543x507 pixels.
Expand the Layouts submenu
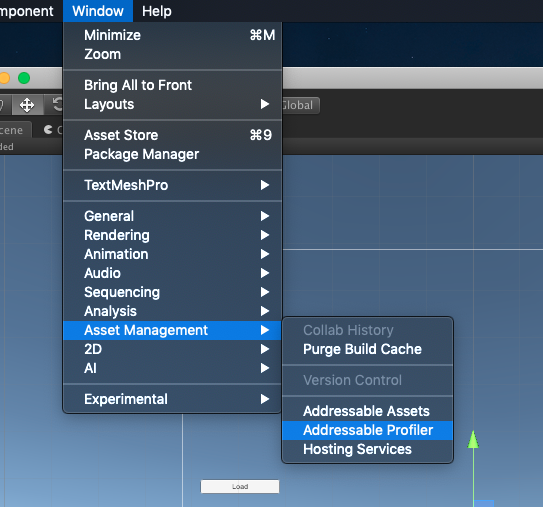tap(172, 104)
